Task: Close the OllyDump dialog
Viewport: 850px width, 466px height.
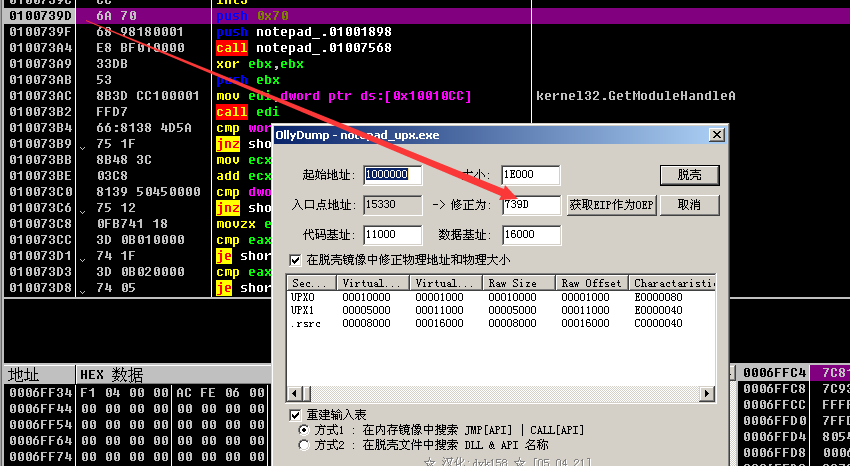Action: 717,134
